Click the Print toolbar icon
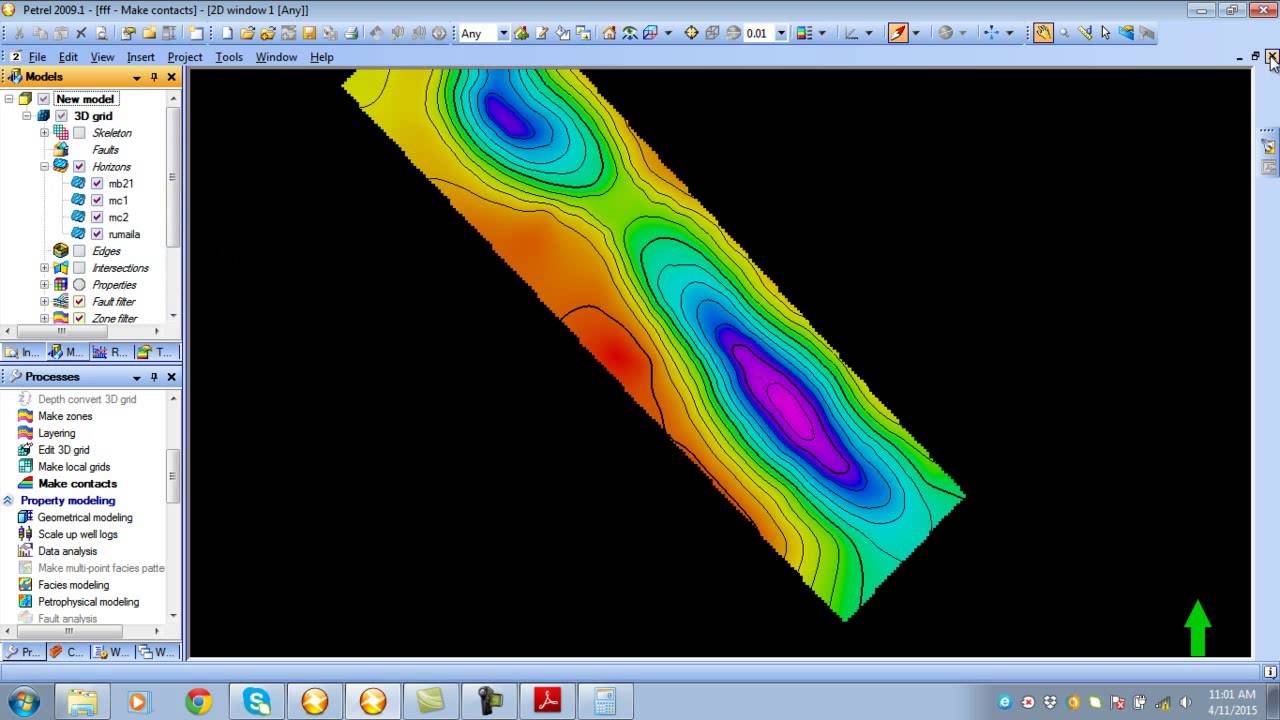Image resolution: width=1280 pixels, height=720 pixels. pos(352,33)
